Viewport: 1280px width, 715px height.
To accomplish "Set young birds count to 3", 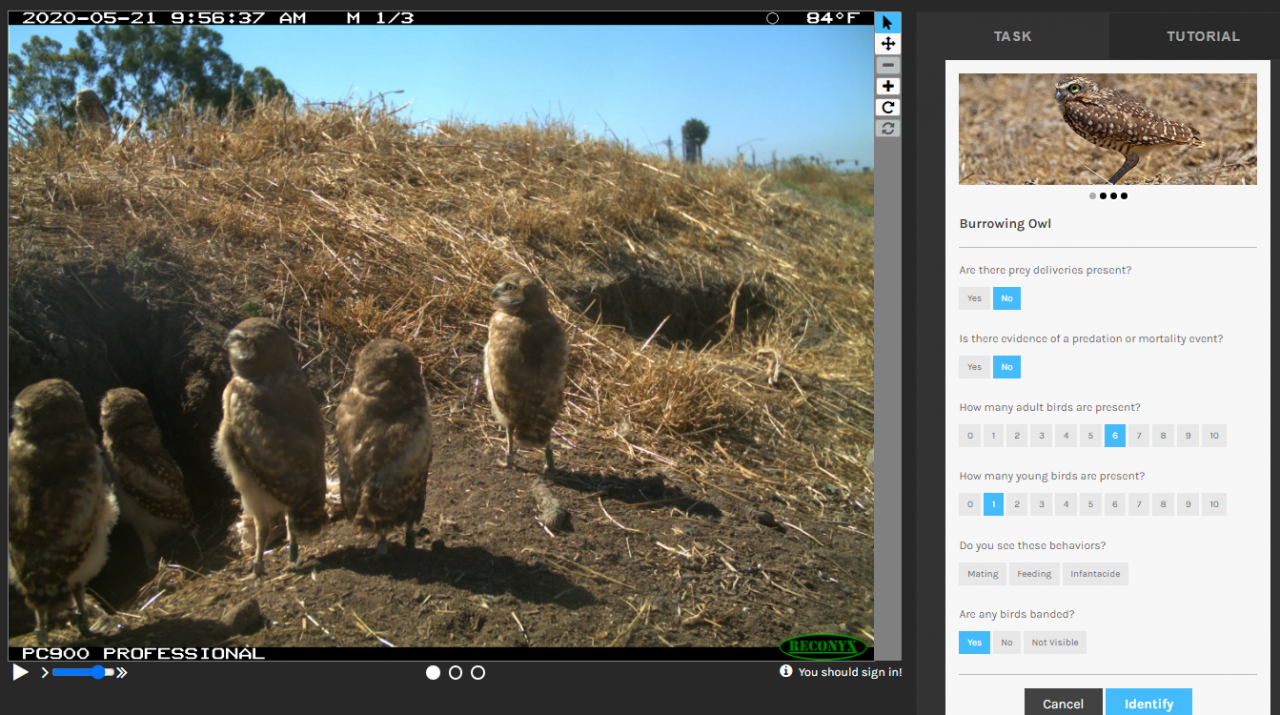I will tap(1042, 504).
